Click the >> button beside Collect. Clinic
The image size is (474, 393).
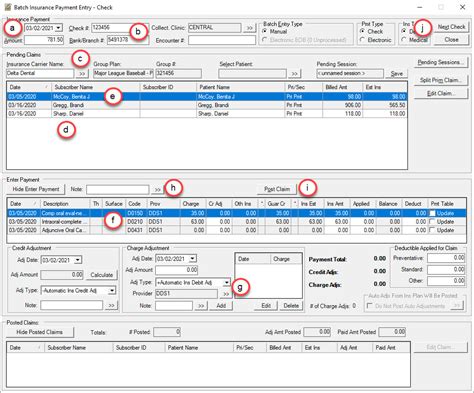[x=249, y=28]
